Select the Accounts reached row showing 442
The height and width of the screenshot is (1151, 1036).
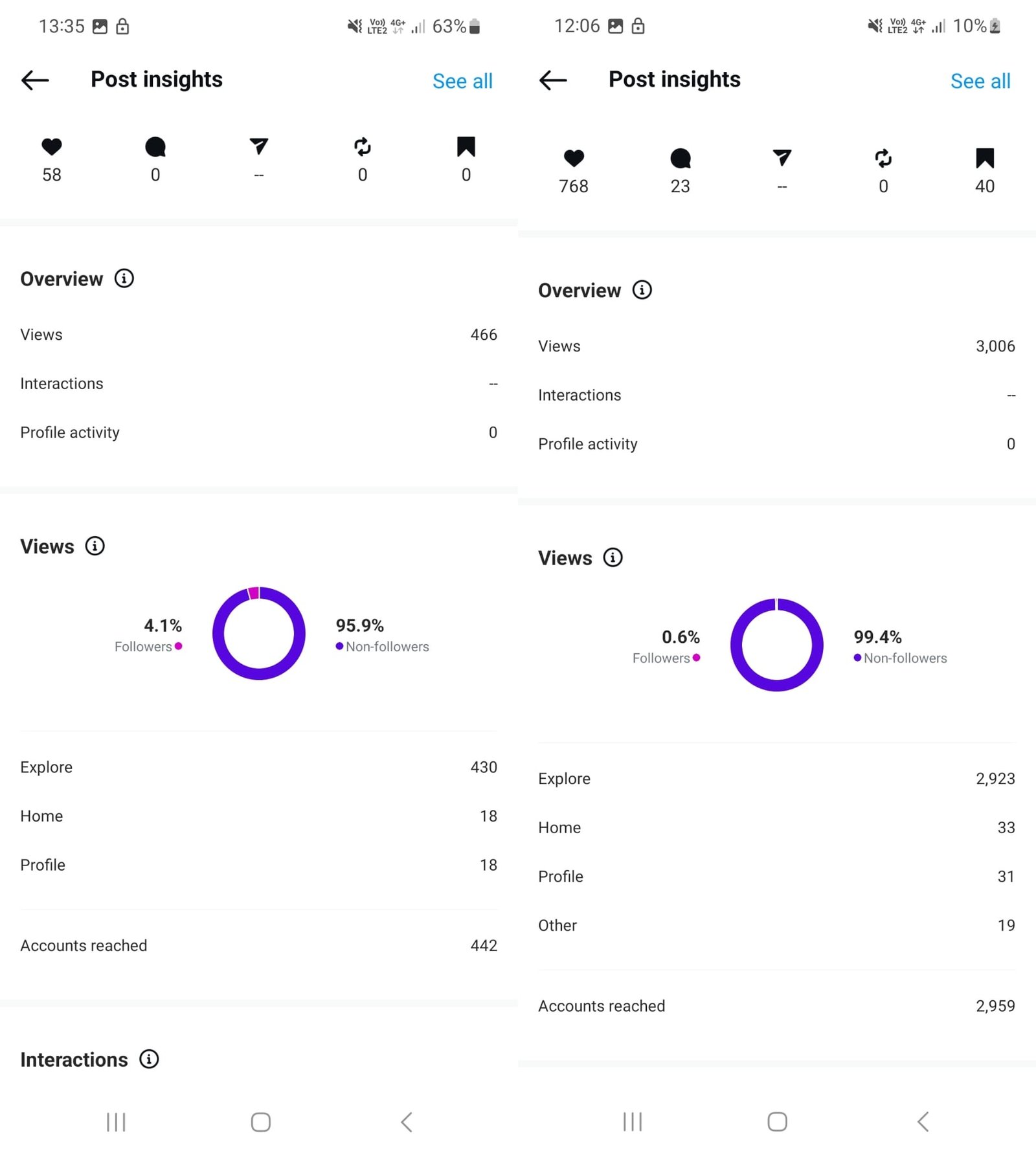pyautogui.click(x=259, y=946)
